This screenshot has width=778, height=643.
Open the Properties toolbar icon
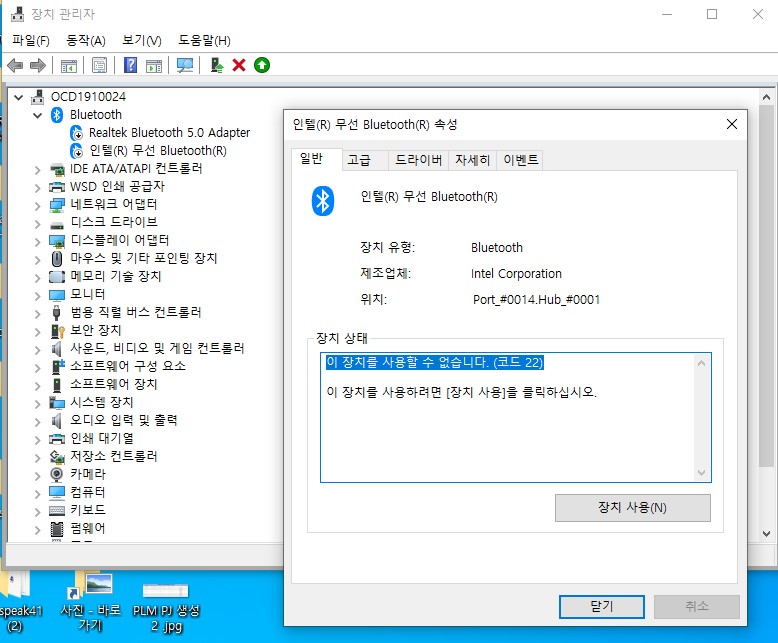click(99, 65)
